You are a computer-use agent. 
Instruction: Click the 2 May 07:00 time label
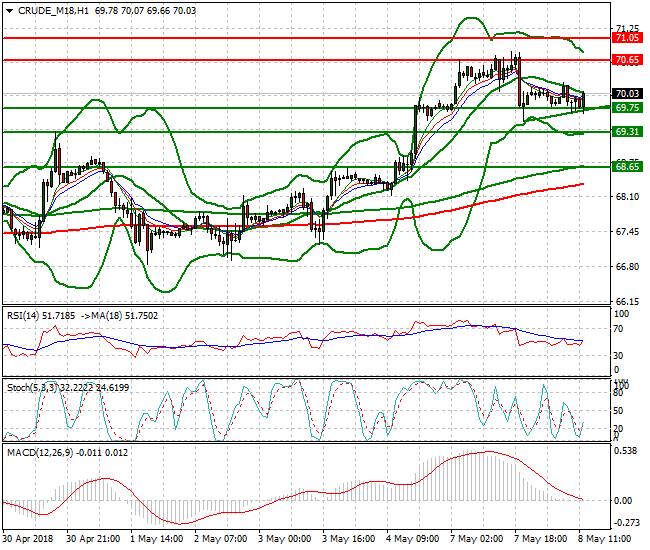[x=221, y=539]
